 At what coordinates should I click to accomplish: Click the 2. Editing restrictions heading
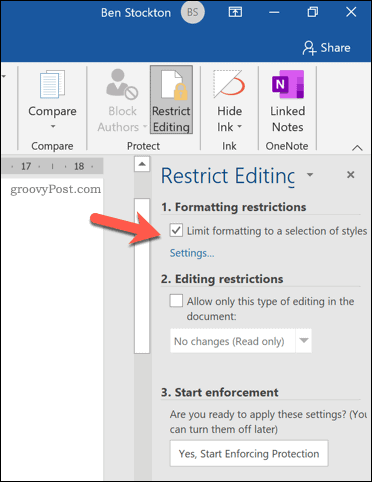[x=222, y=279]
